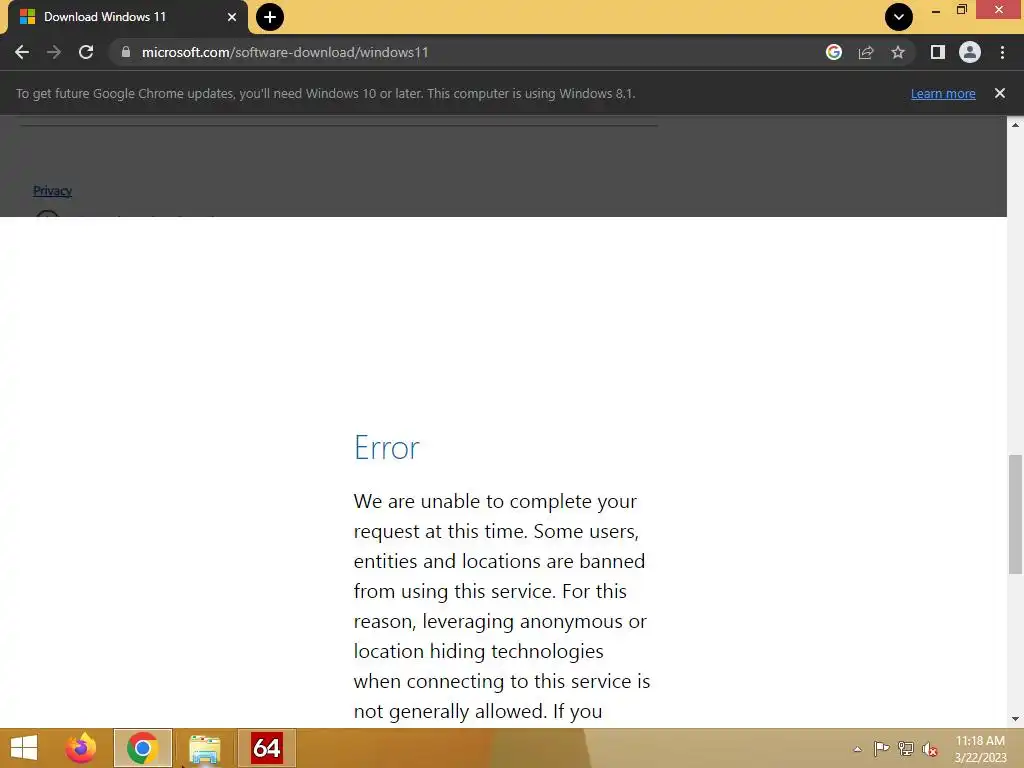The width and height of the screenshot is (1024, 768).
Task: Share this page using the share icon
Action: (x=866, y=52)
